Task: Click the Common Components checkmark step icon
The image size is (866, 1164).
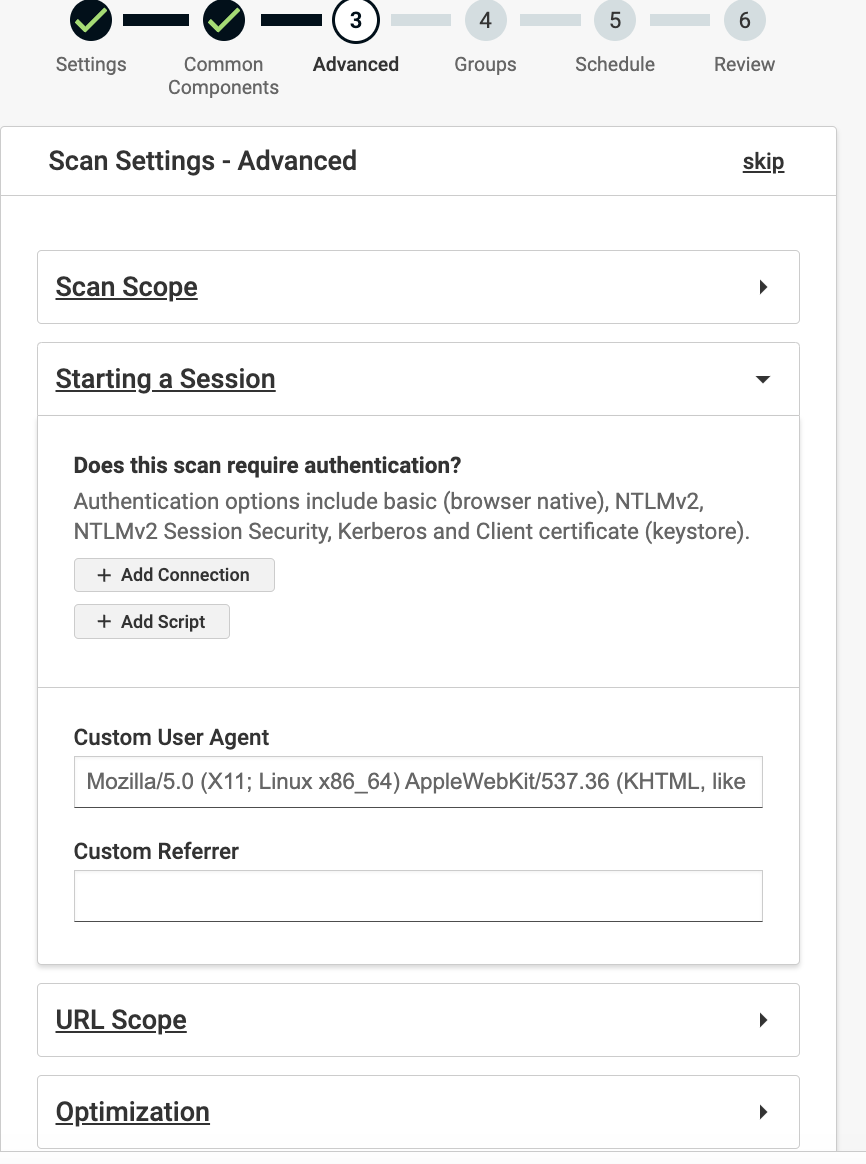Action: (224, 21)
